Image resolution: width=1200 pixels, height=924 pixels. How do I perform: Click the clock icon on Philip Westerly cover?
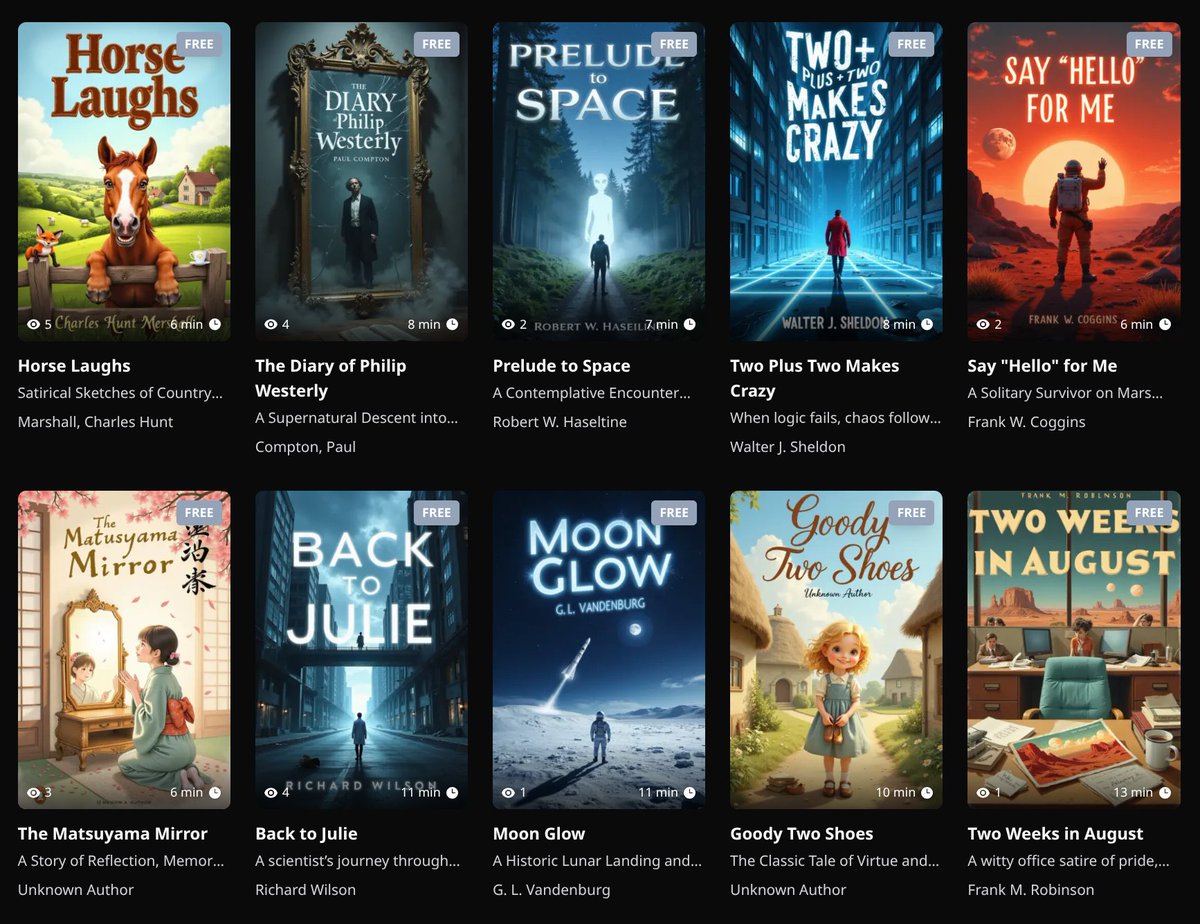pos(452,324)
